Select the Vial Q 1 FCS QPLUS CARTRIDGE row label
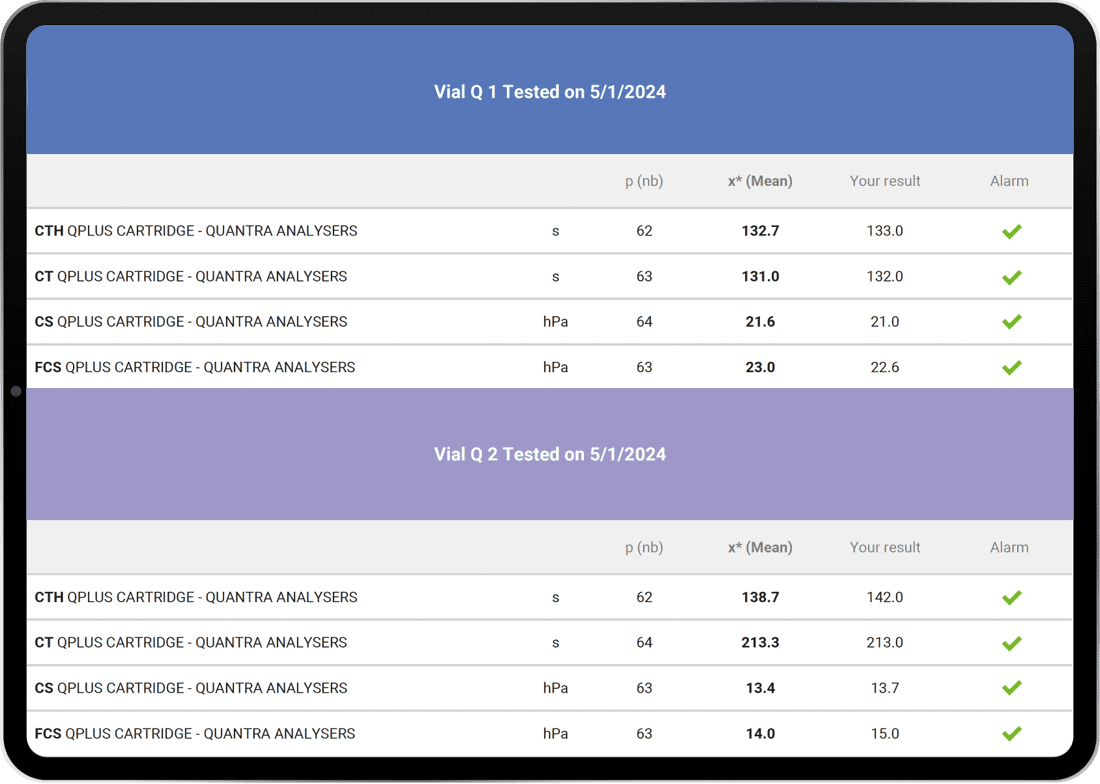This screenshot has height=784, width=1100. click(195, 367)
